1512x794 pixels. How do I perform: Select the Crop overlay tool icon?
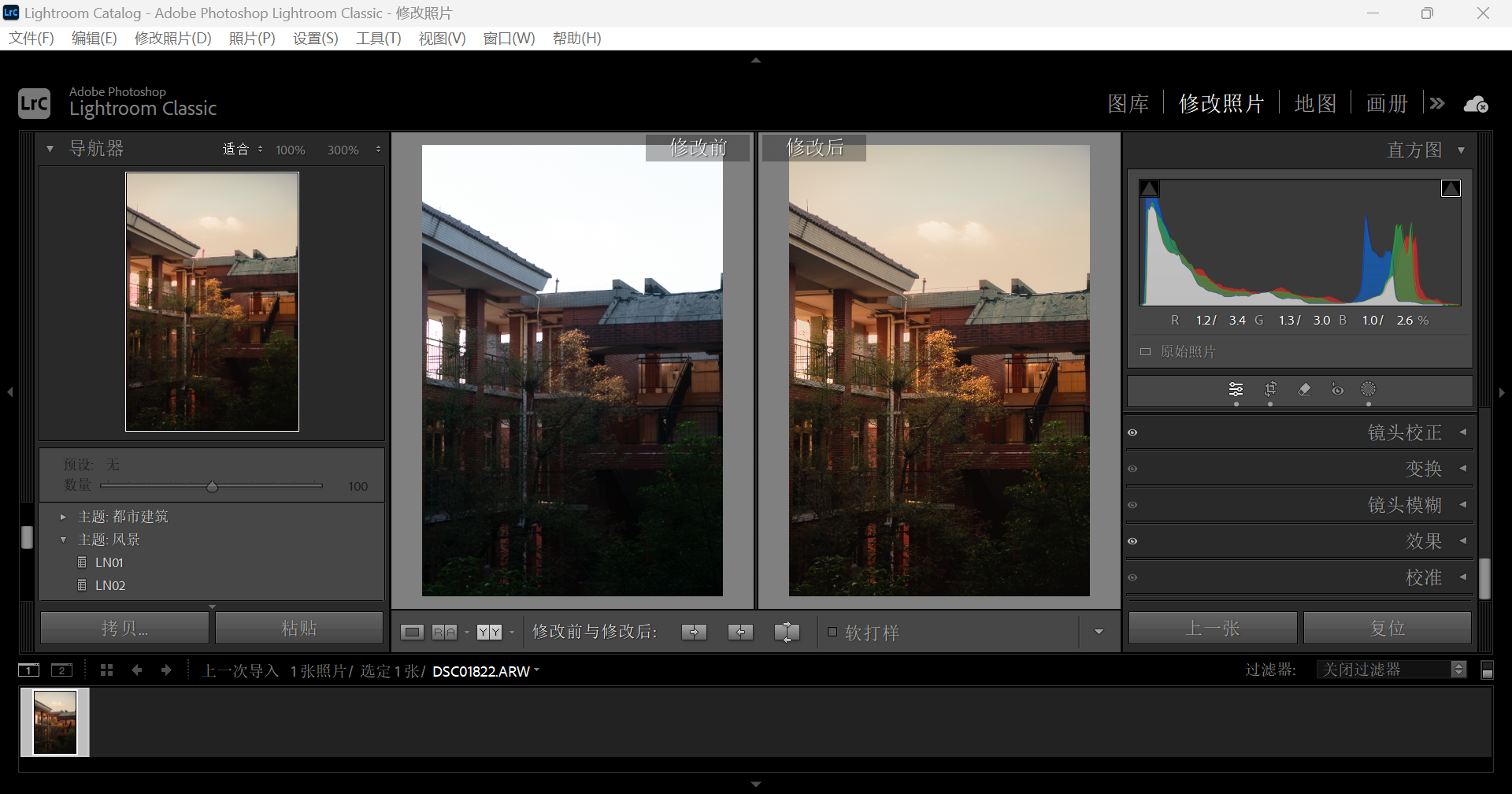1270,389
